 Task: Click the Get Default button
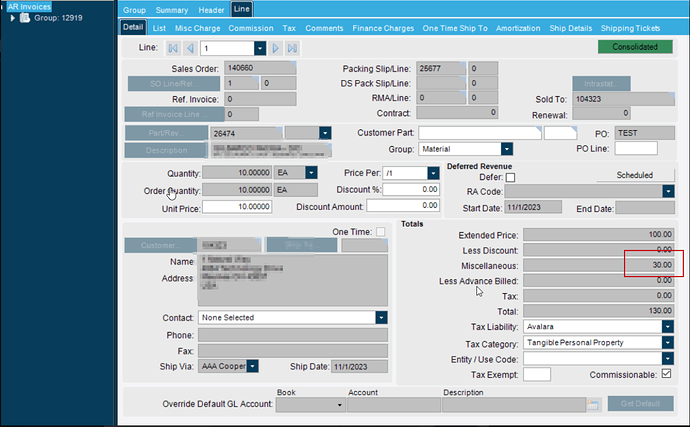[x=640, y=404]
